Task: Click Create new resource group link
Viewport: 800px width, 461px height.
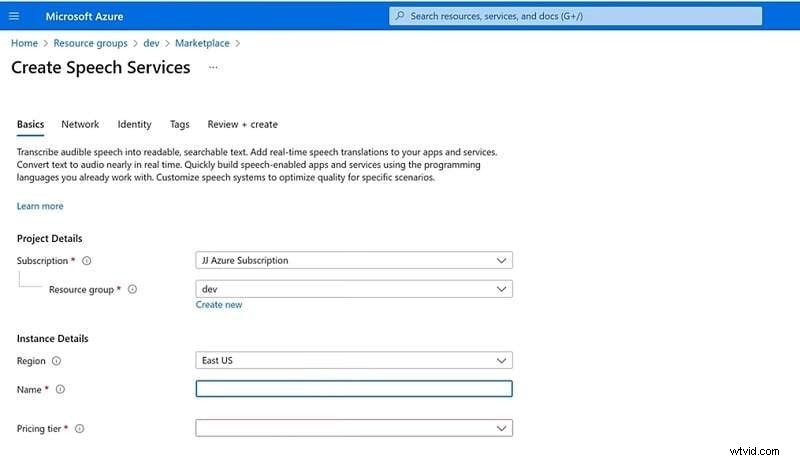Action: [x=219, y=304]
